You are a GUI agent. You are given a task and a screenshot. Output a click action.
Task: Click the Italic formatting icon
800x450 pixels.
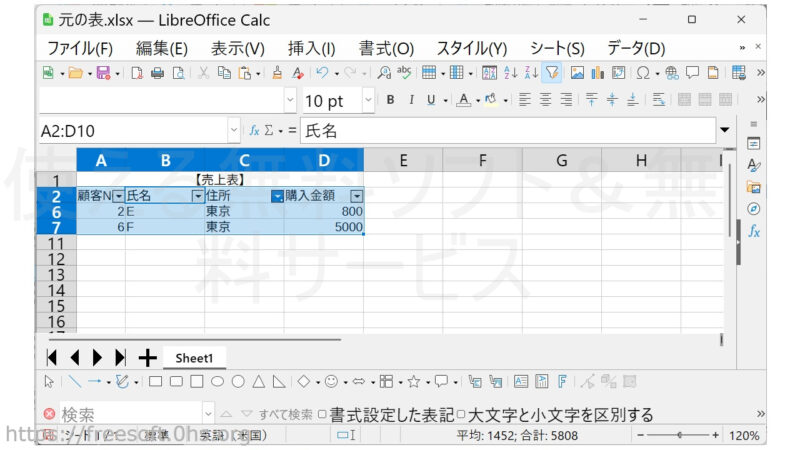click(411, 100)
